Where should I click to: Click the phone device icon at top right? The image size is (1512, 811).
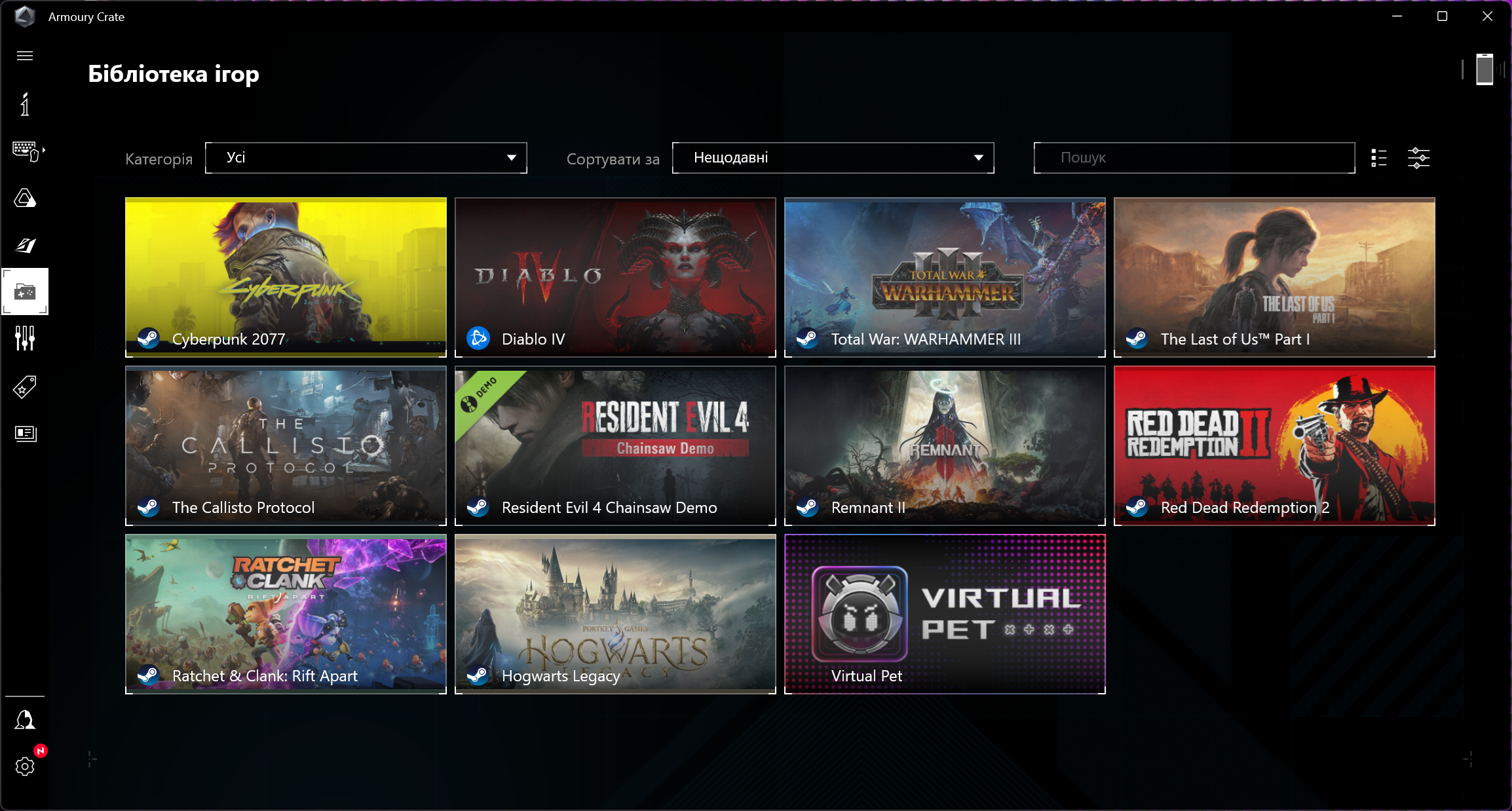[1484, 69]
